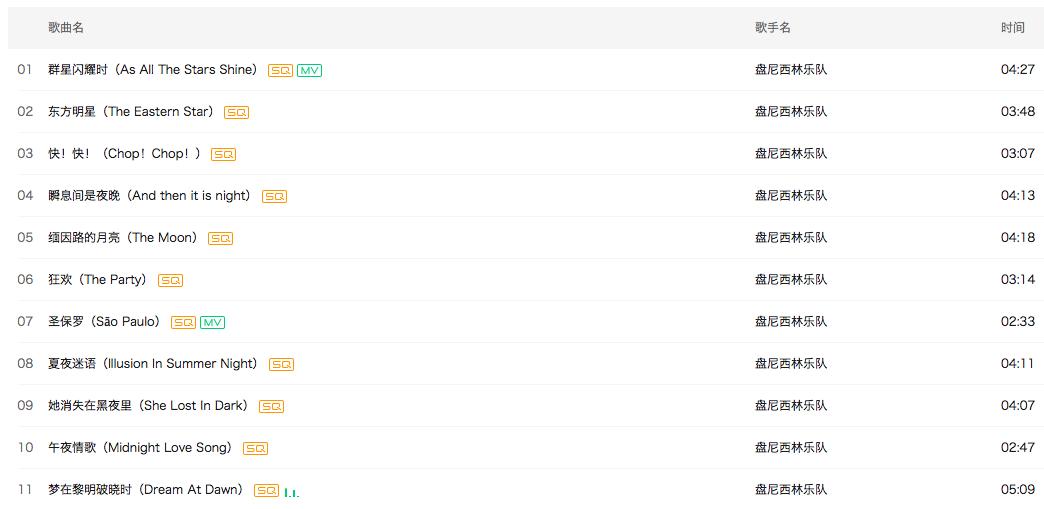1044x509 pixels.
Task: Open artist link on The Party row
Action: [x=790, y=280]
